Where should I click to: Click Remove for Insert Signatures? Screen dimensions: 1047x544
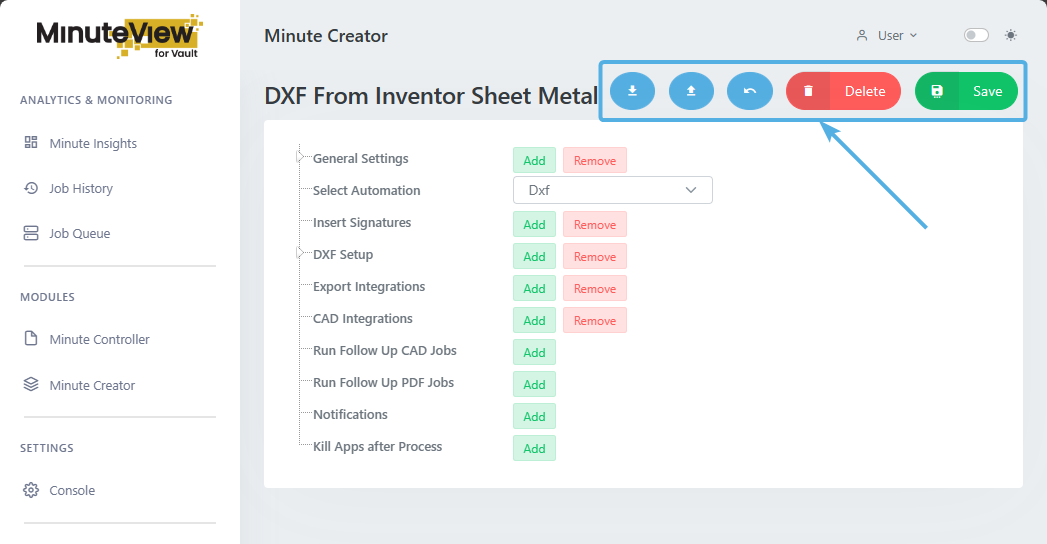[594, 224]
